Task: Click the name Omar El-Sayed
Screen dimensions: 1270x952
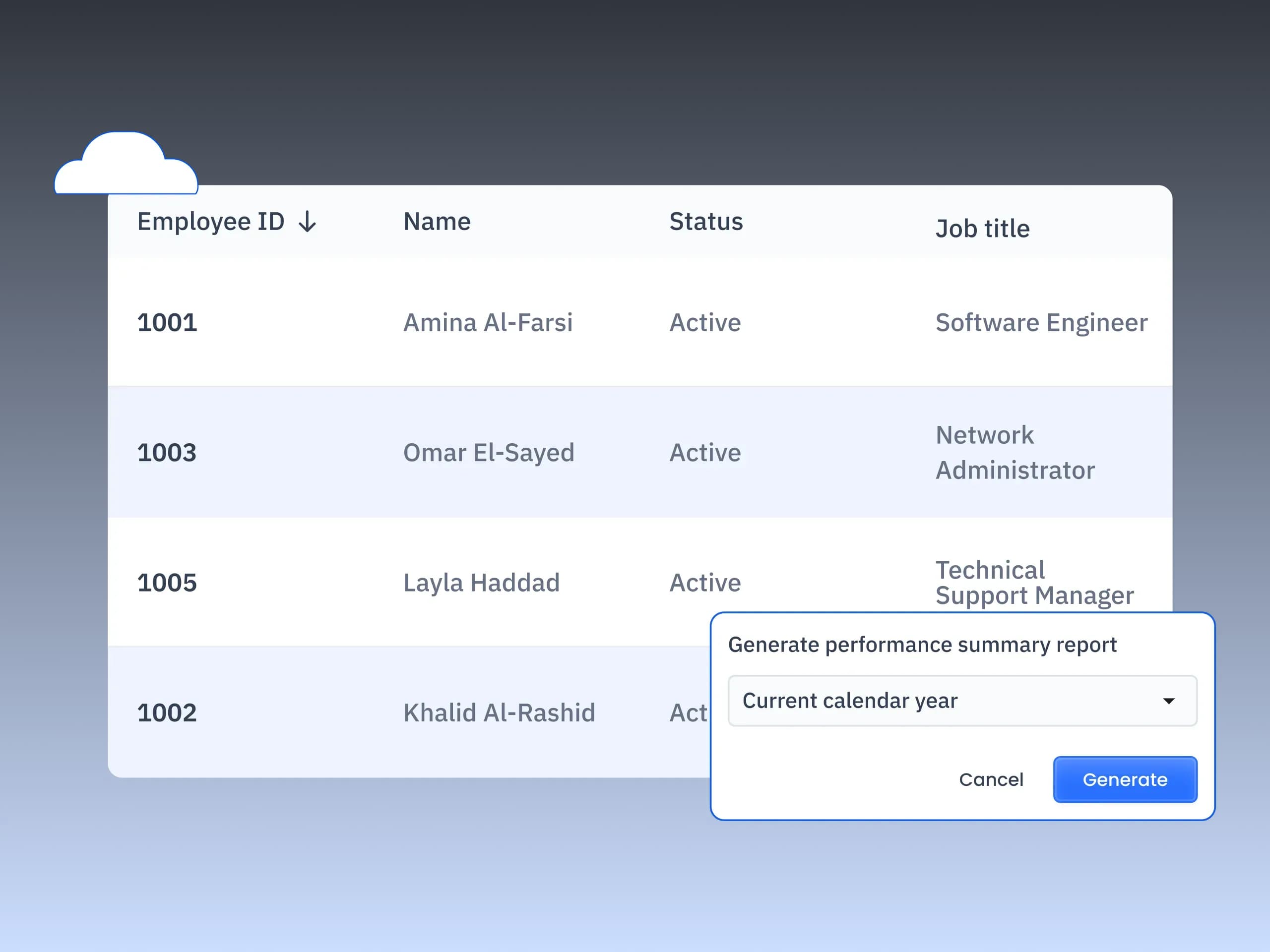Action: pos(489,453)
